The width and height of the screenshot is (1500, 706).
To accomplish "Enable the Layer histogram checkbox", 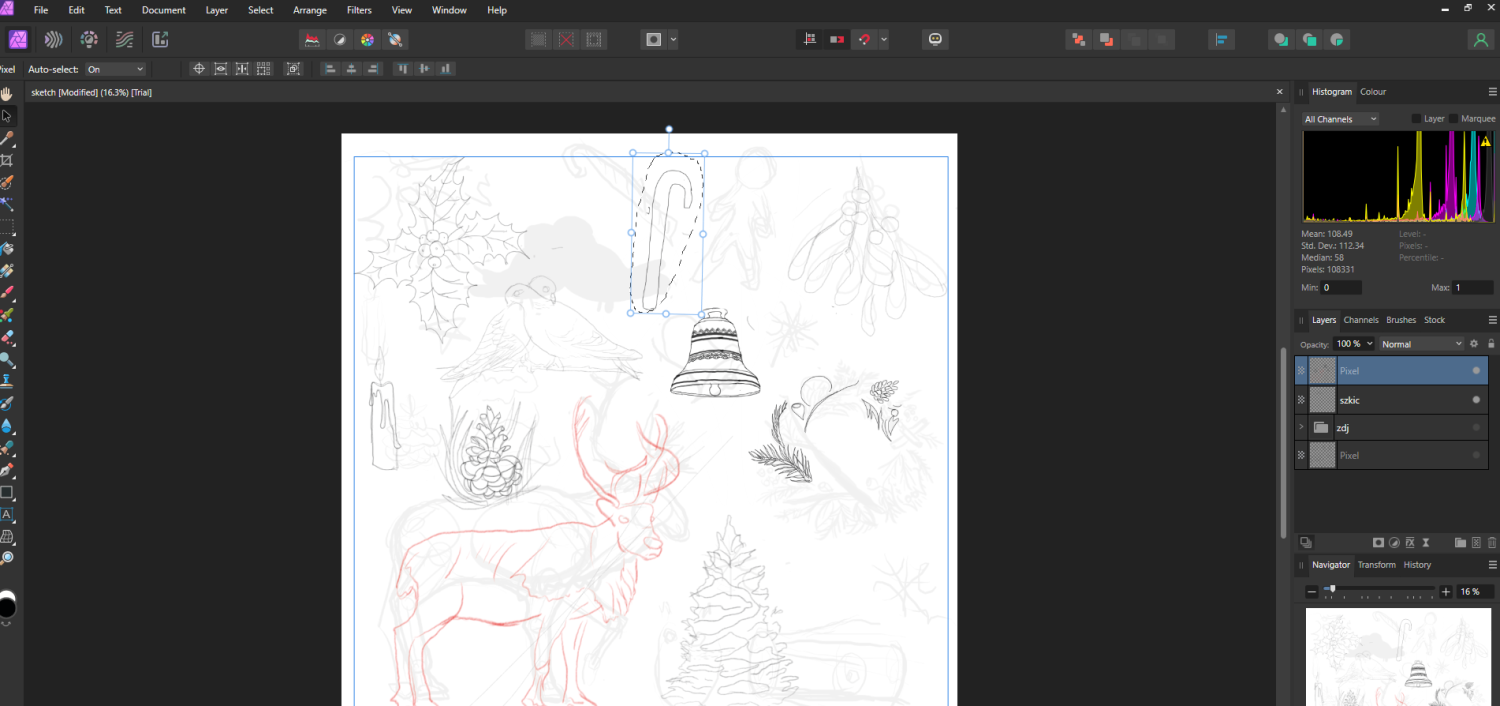I will click(x=1416, y=119).
